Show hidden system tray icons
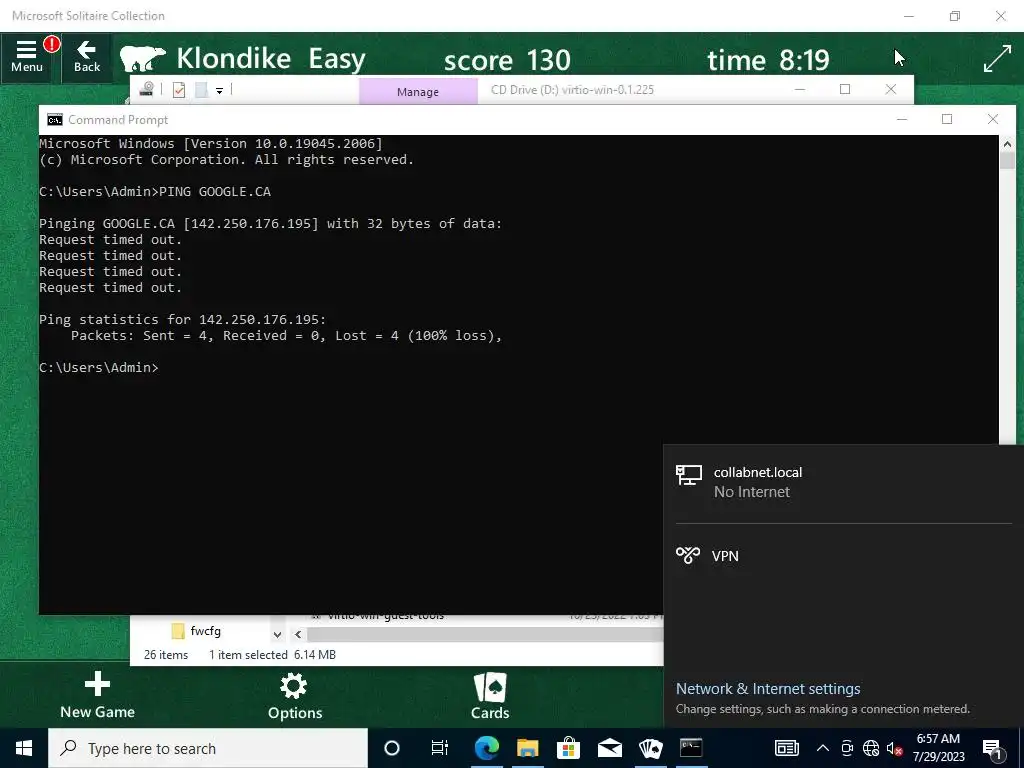The height and width of the screenshot is (768, 1024). (823, 748)
